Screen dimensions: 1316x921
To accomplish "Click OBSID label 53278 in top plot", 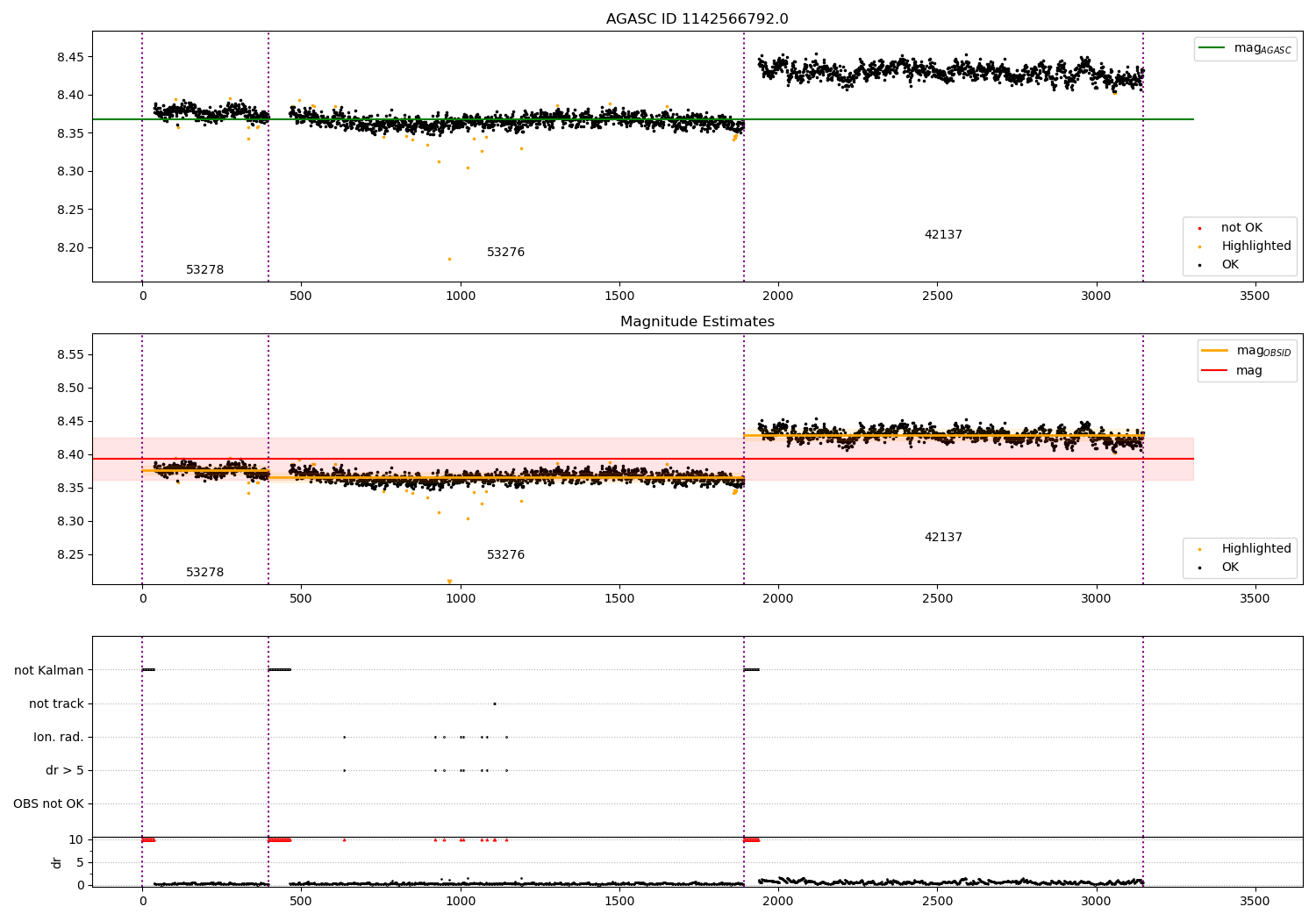I will (x=204, y=270).
